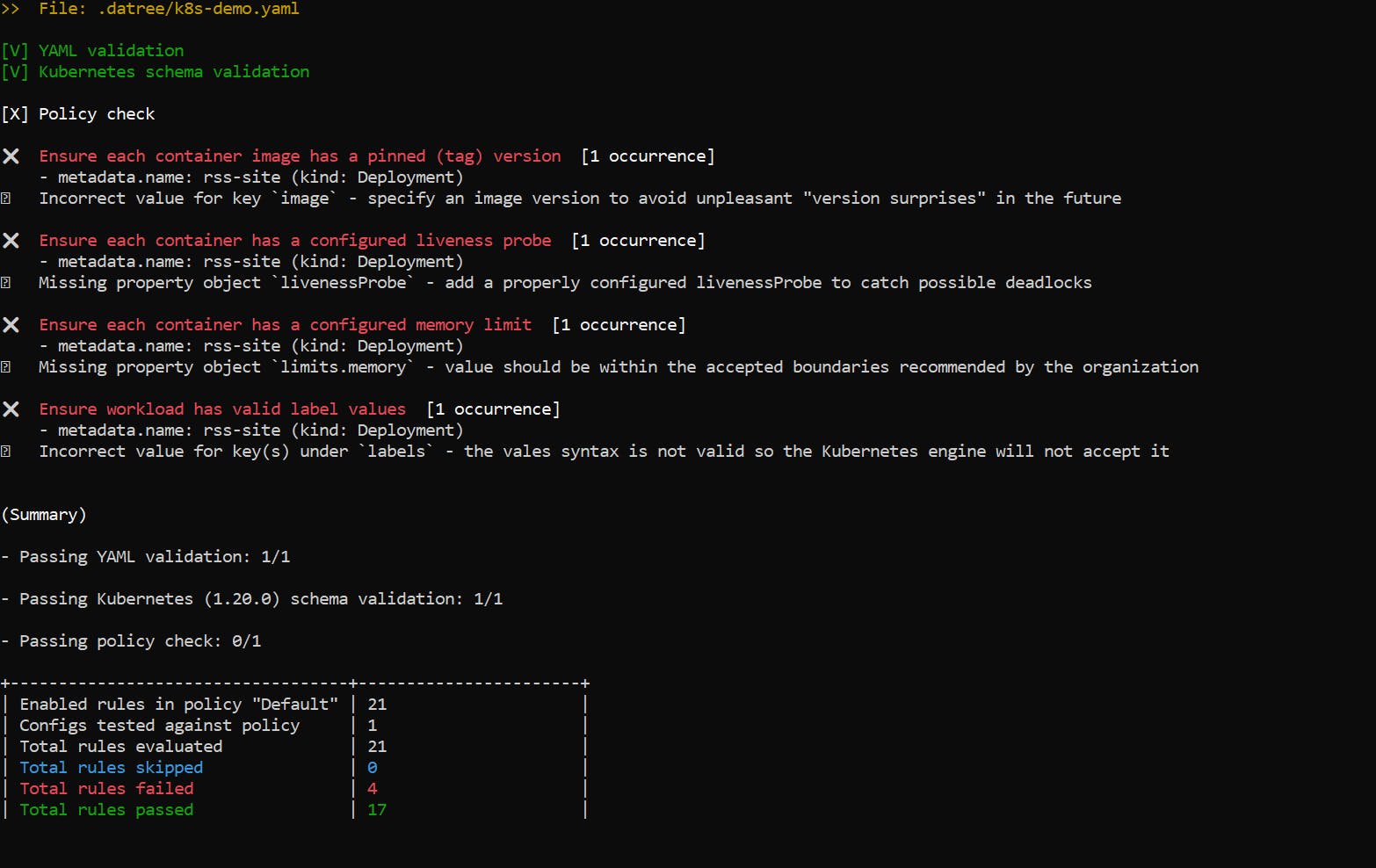The image size is (1376, 868).
Task: Click 'Passing policy check: 0/1' line
Action: coord(131,641)
